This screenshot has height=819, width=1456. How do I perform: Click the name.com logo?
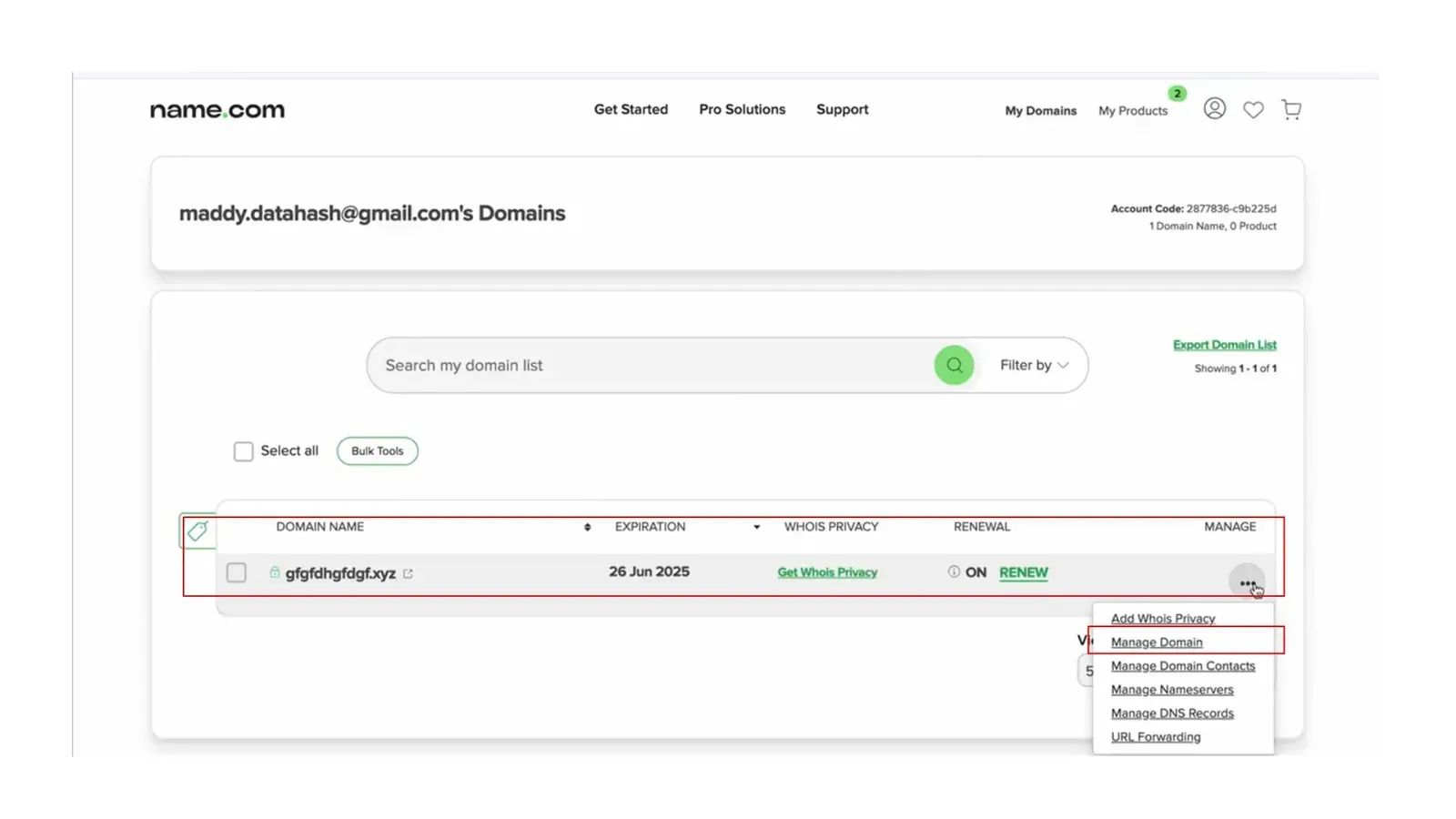tap(217, 110)
